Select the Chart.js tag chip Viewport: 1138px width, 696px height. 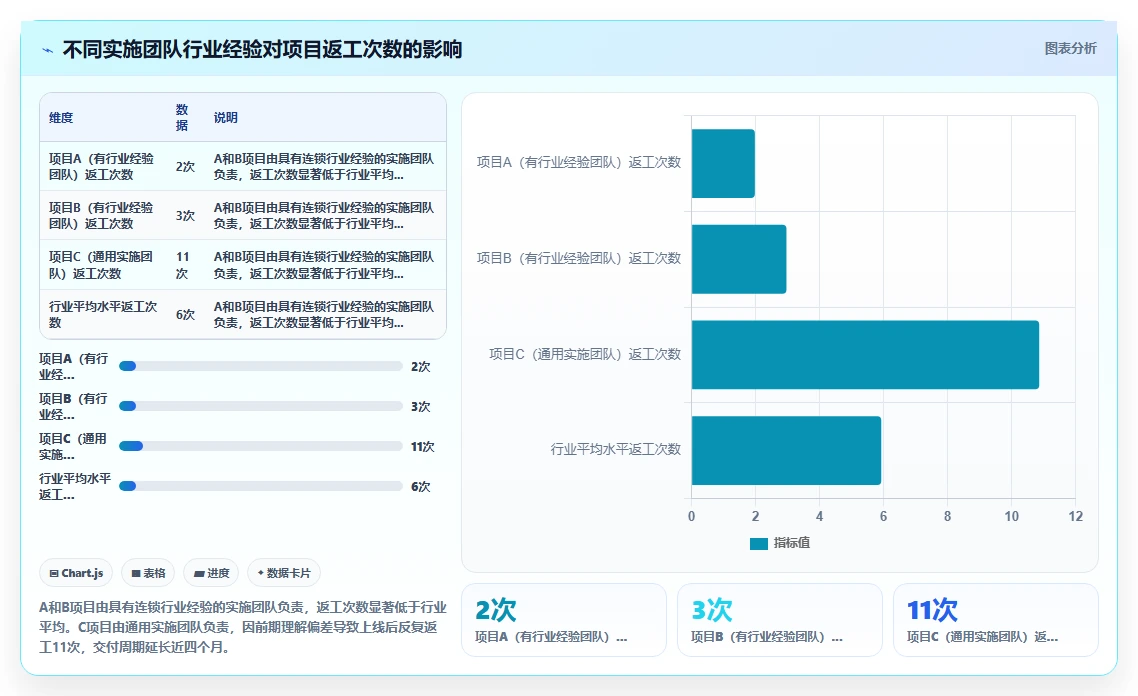point(76,573)
